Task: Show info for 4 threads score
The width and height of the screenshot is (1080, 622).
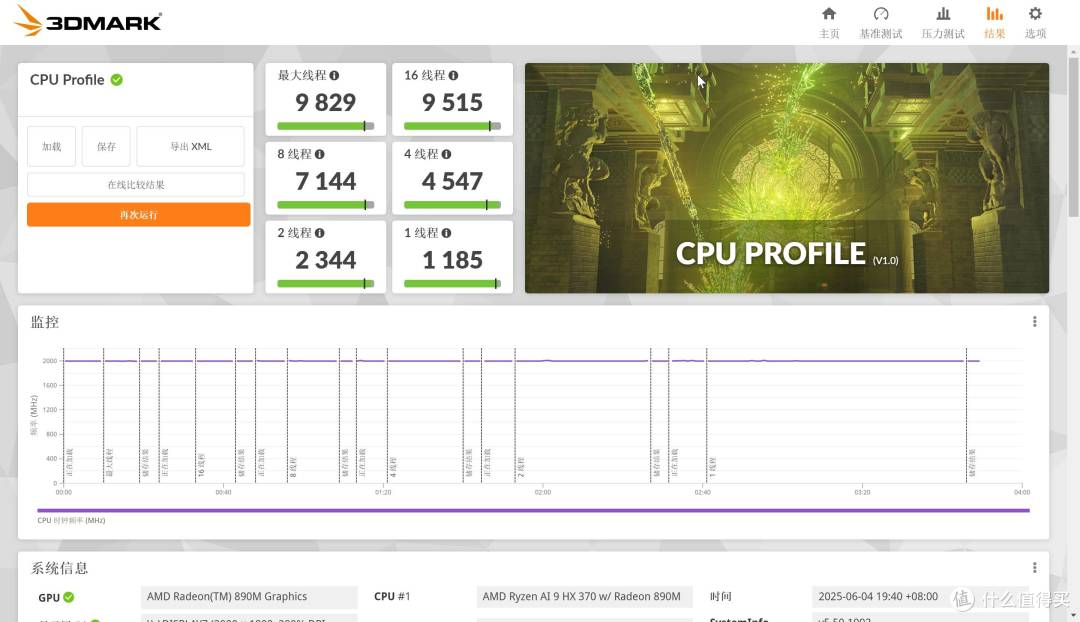Action: 446,154
